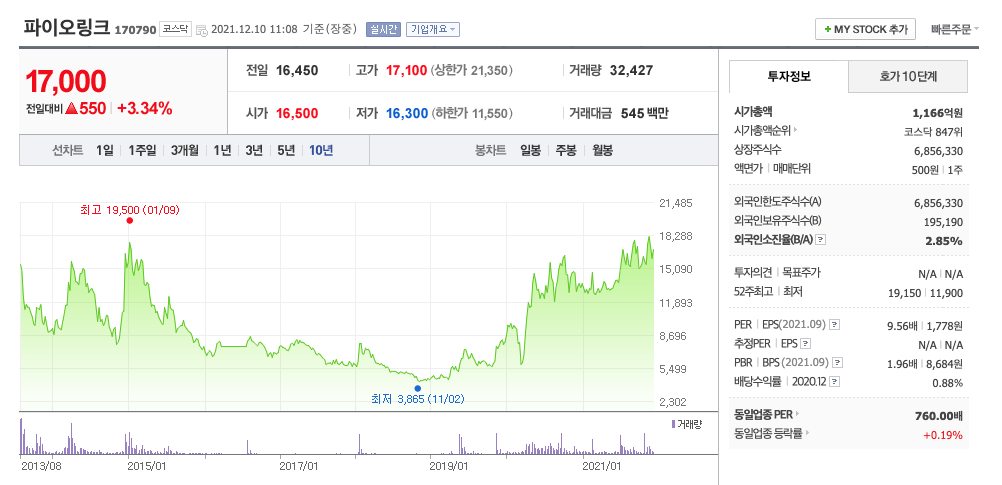The image size is (1002, 485).
Task: Click the 동일업종 PER value 760.00배
Action: tap(939, 415)
